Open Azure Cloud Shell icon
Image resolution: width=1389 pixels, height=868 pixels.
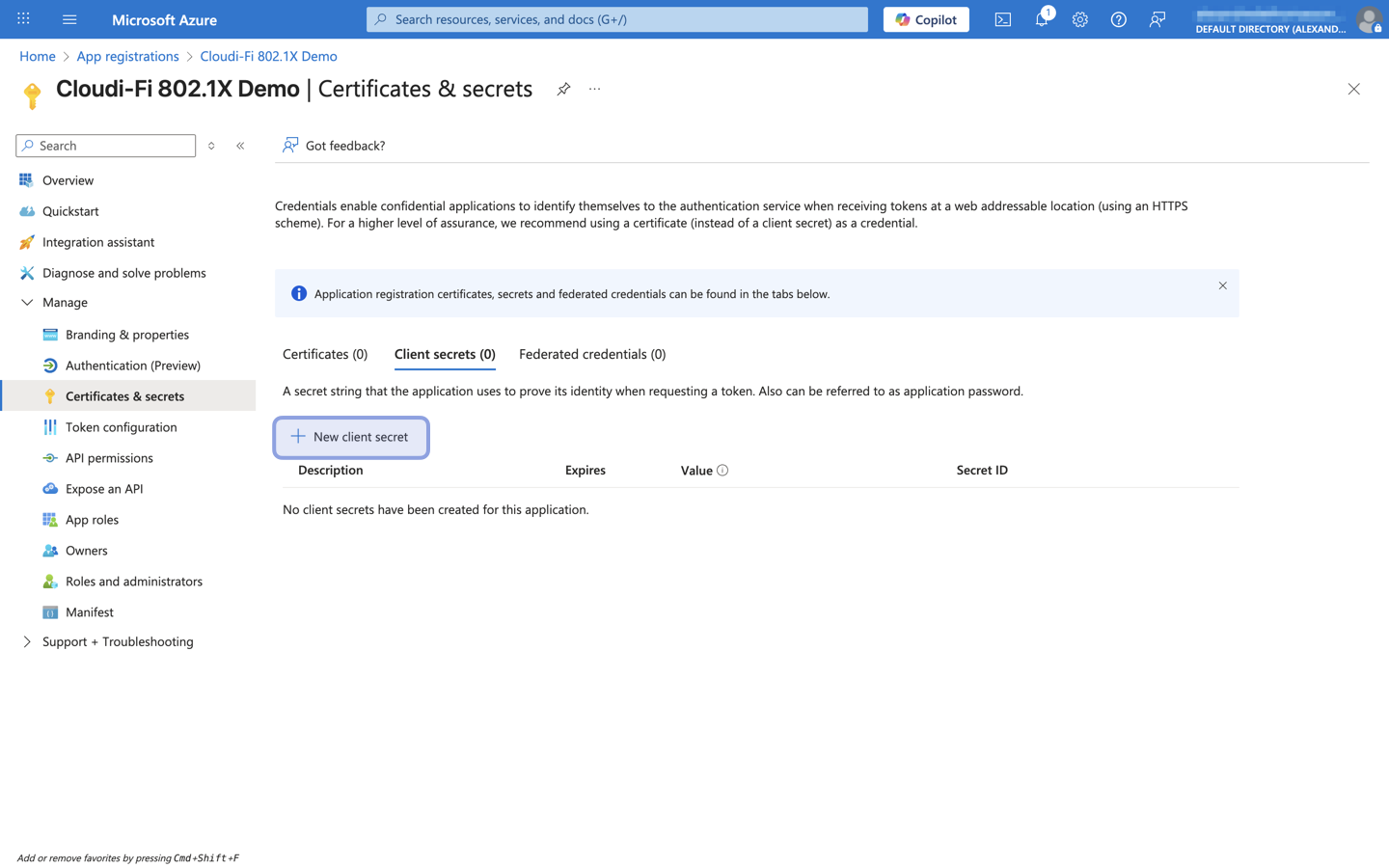click(1002, 19)
